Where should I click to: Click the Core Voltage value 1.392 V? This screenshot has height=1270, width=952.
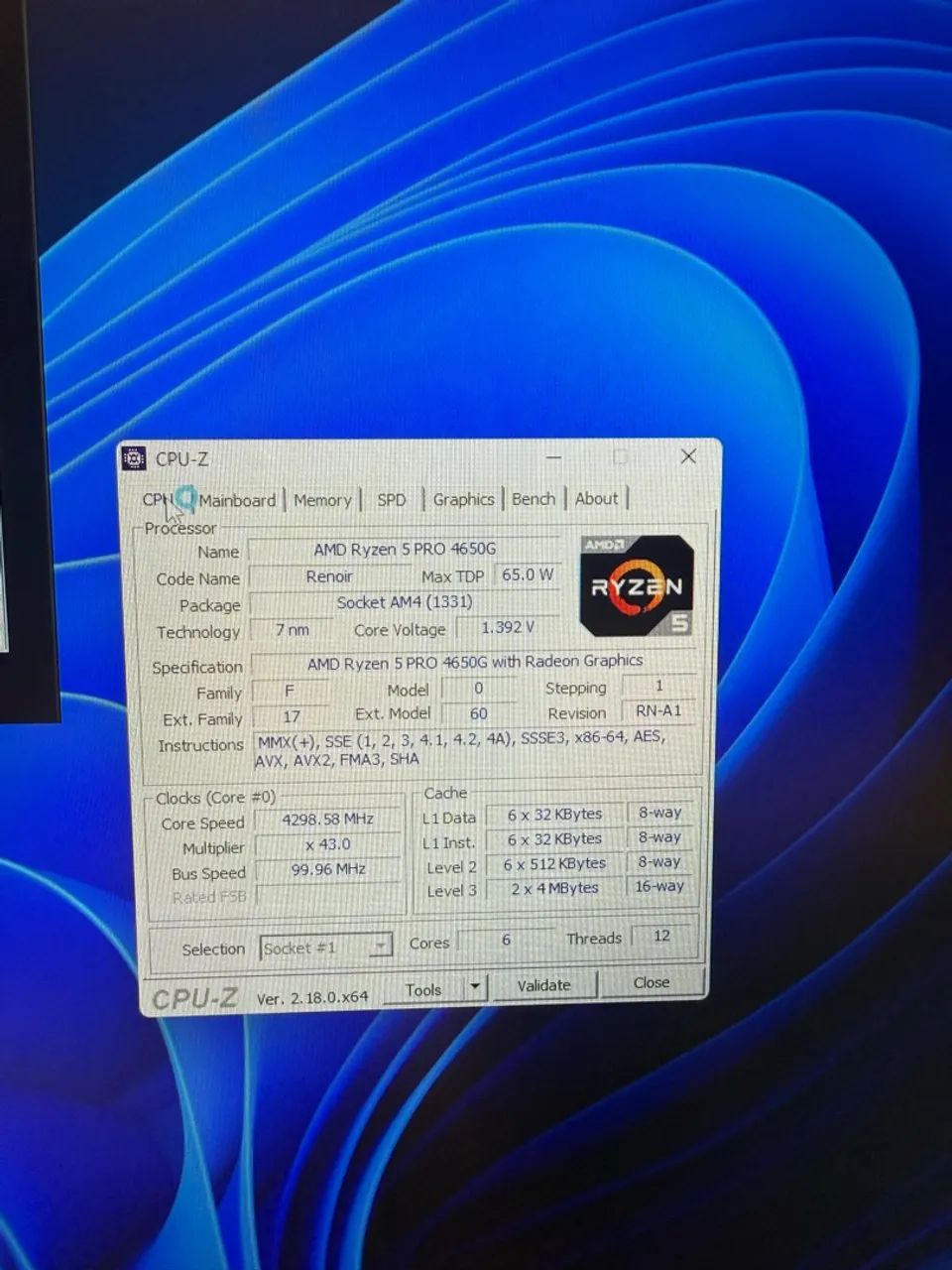click(507, 627)
